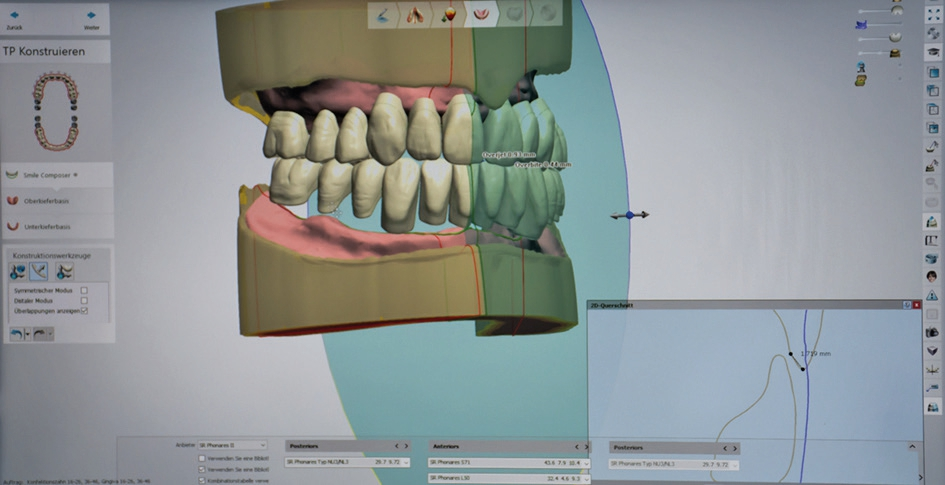This screenshot has width=945, height=485.
Task: Click the undo arrow button
Action: click(x=17, y=334)
